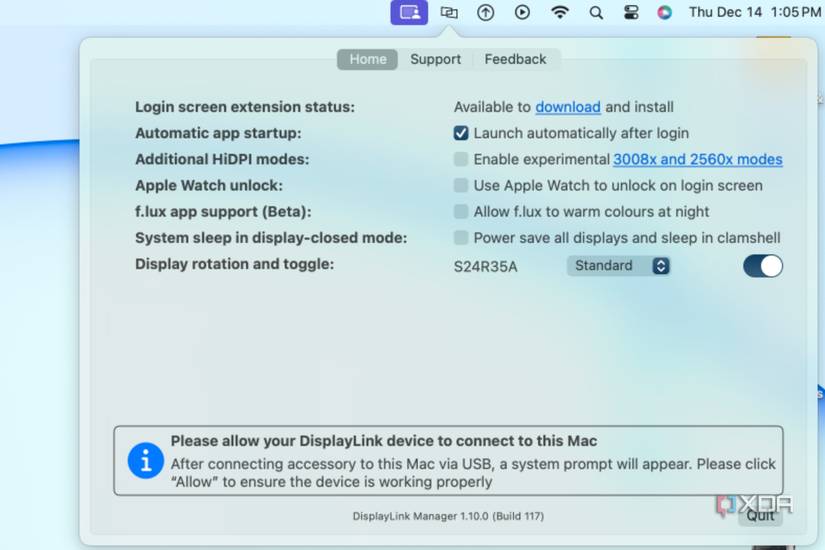Enable Power save all displays in clamshell checkbox
This screenshot has width=825, height=550.
461,237
